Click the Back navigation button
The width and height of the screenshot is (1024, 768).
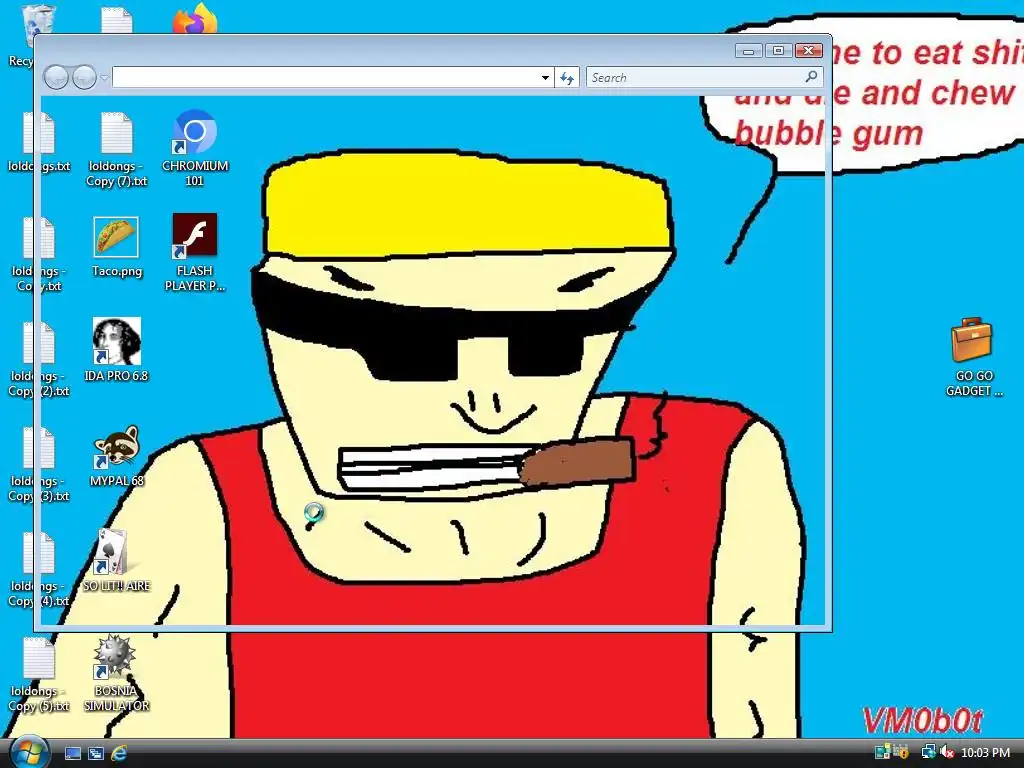pos(56,78)
